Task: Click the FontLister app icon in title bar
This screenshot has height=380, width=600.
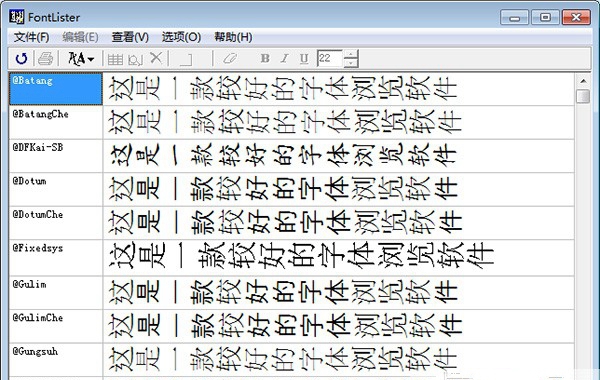Action: [x=17, y=17]
